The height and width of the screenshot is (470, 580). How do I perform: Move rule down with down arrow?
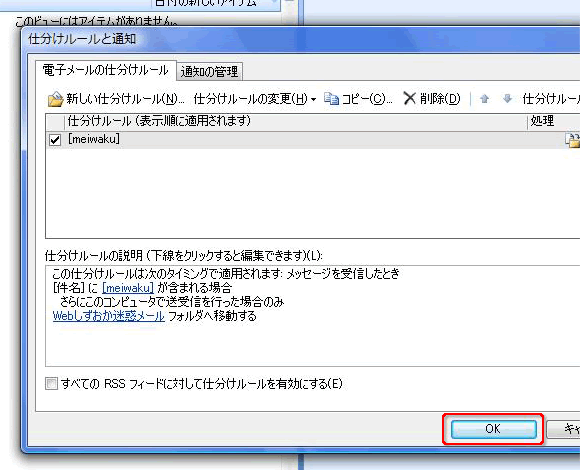pyautogui.click(x=508, y=99)
